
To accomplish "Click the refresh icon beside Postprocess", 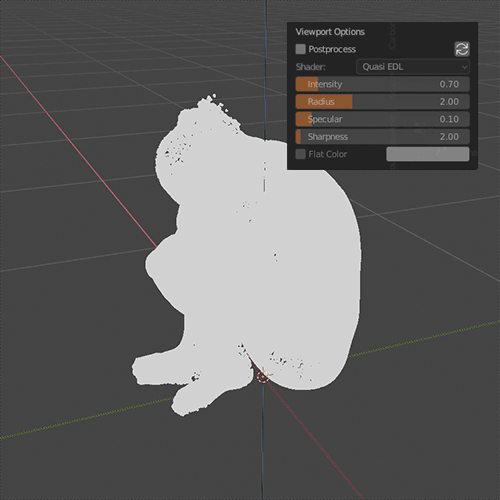I will click(462, 49).
